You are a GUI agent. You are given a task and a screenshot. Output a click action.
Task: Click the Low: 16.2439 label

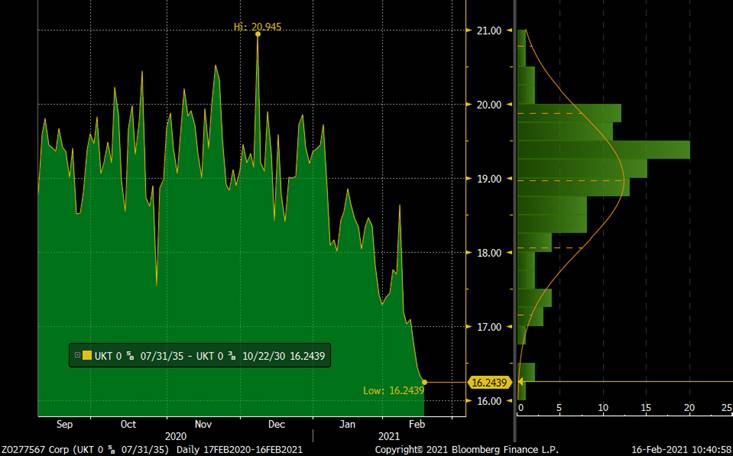click(x=394, y=390)
